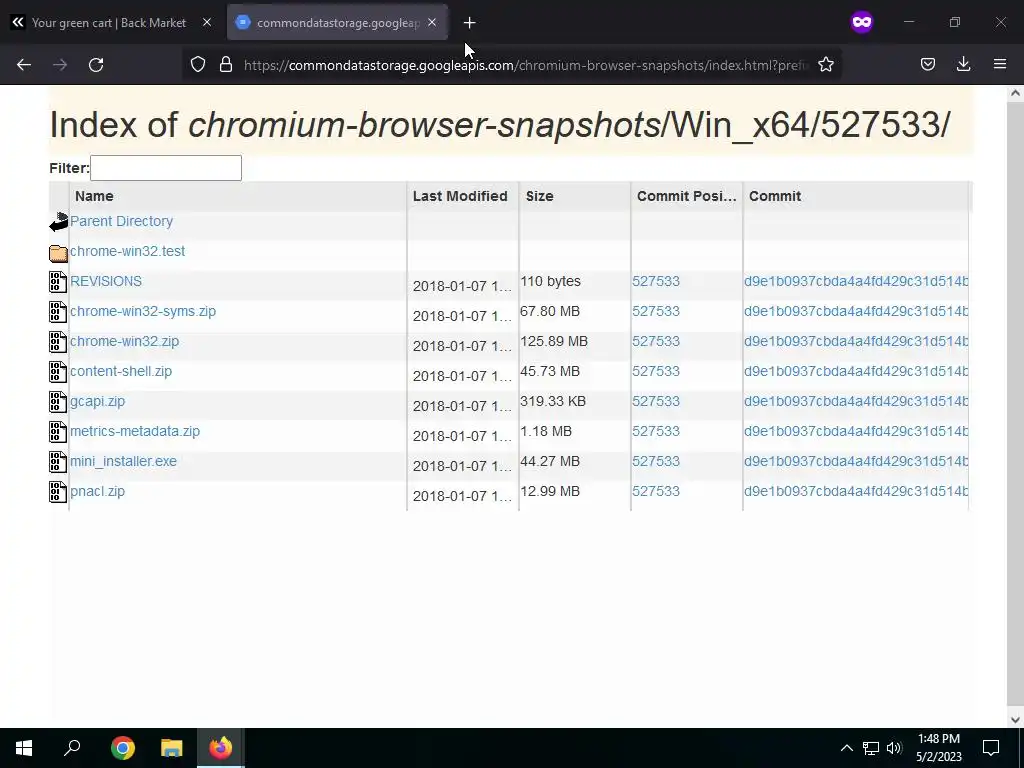Viewport: 1024px width, 768px height.
Task: Open the Pocket save icon
Action: point(928,64)
